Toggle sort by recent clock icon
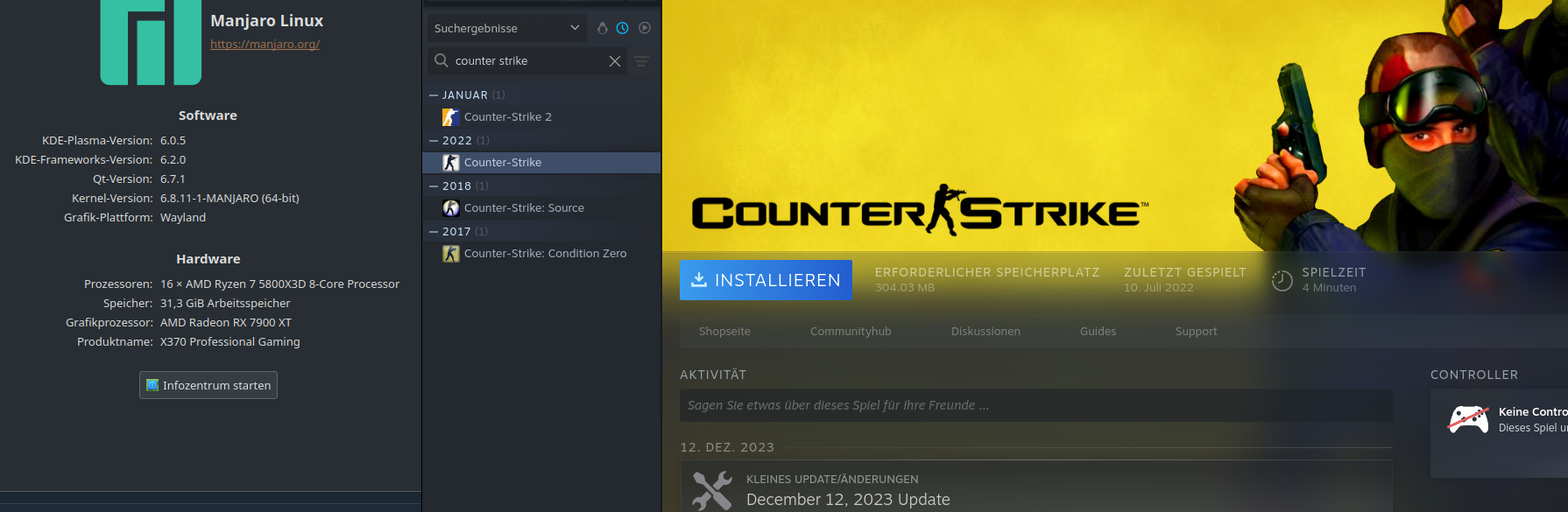The height and width of the screenshot is (512, 1568). (x=623, y=28)
